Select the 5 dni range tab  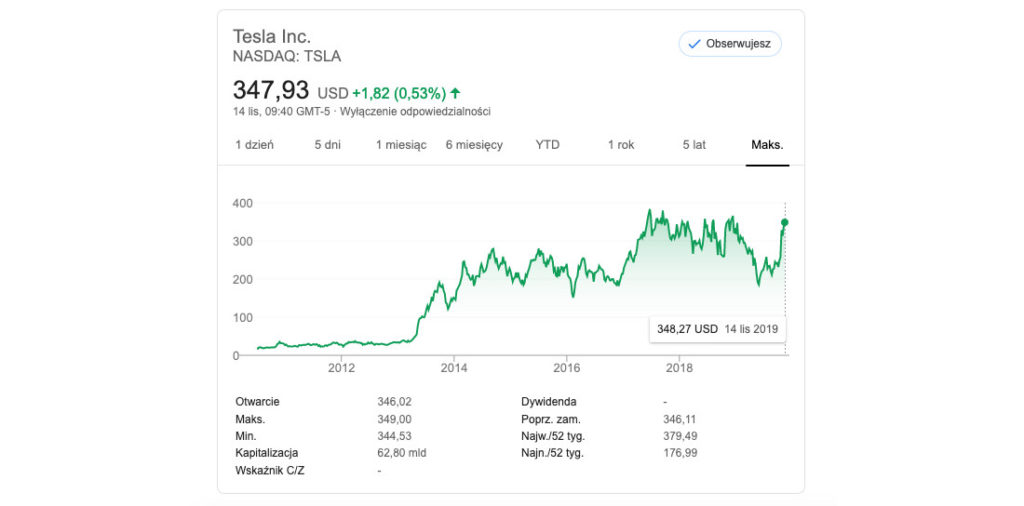(x=328, y=145)
